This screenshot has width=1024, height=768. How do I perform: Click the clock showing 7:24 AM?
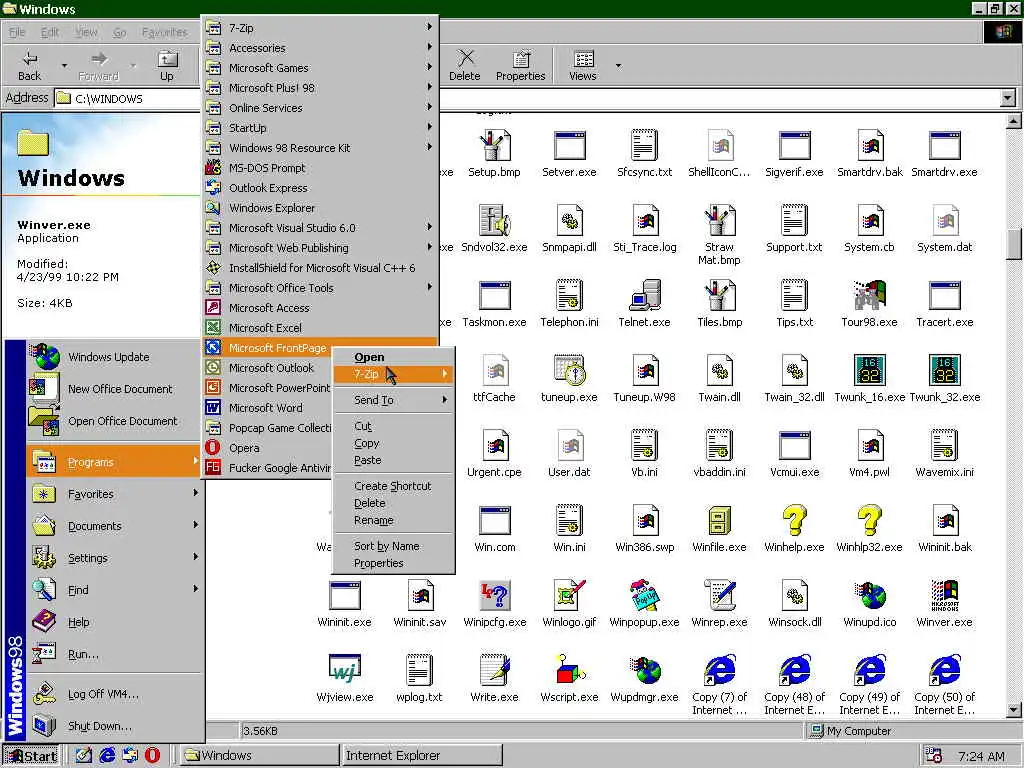(981, 756)
